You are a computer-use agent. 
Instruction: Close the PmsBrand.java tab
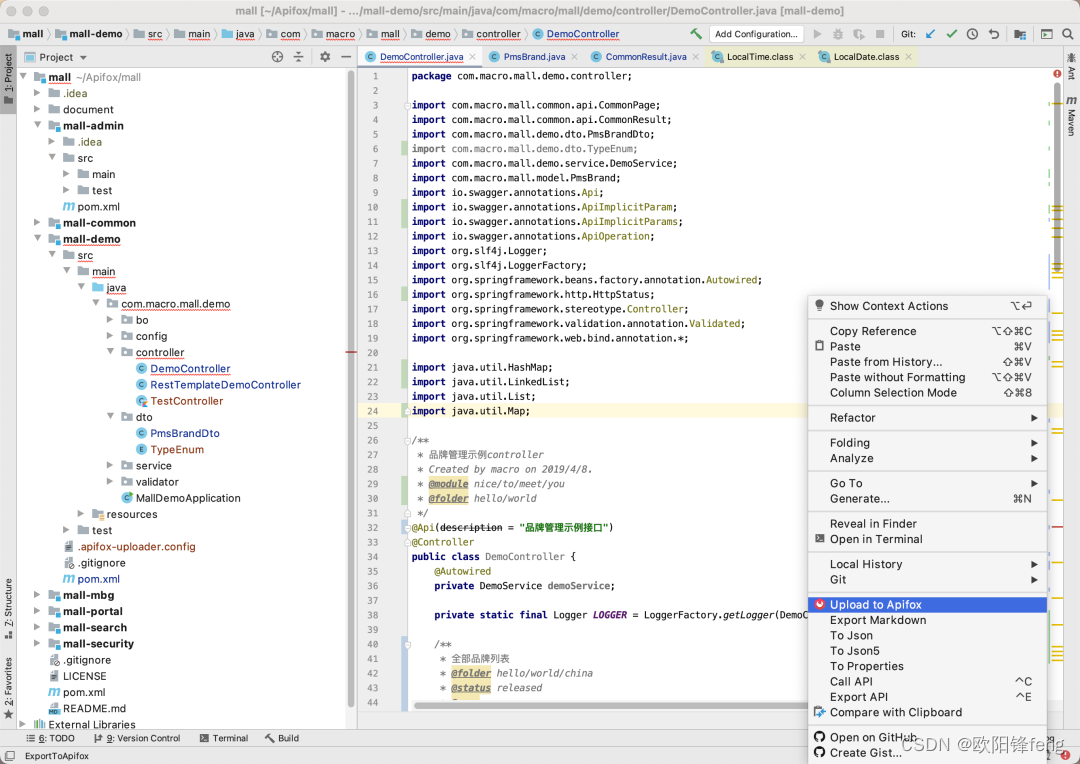coord(574,57)
